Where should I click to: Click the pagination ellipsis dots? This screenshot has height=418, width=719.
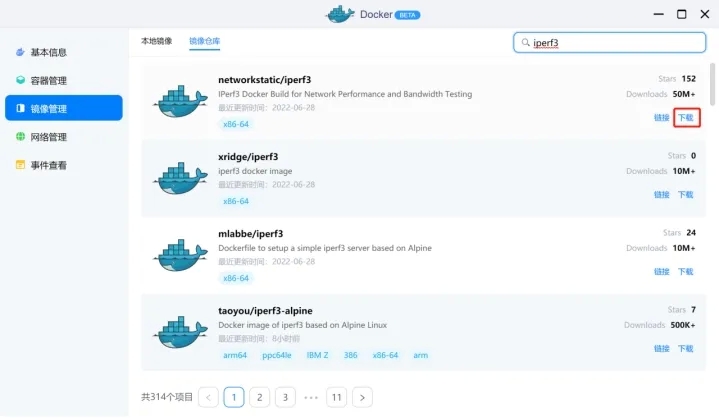pos(311,397)
